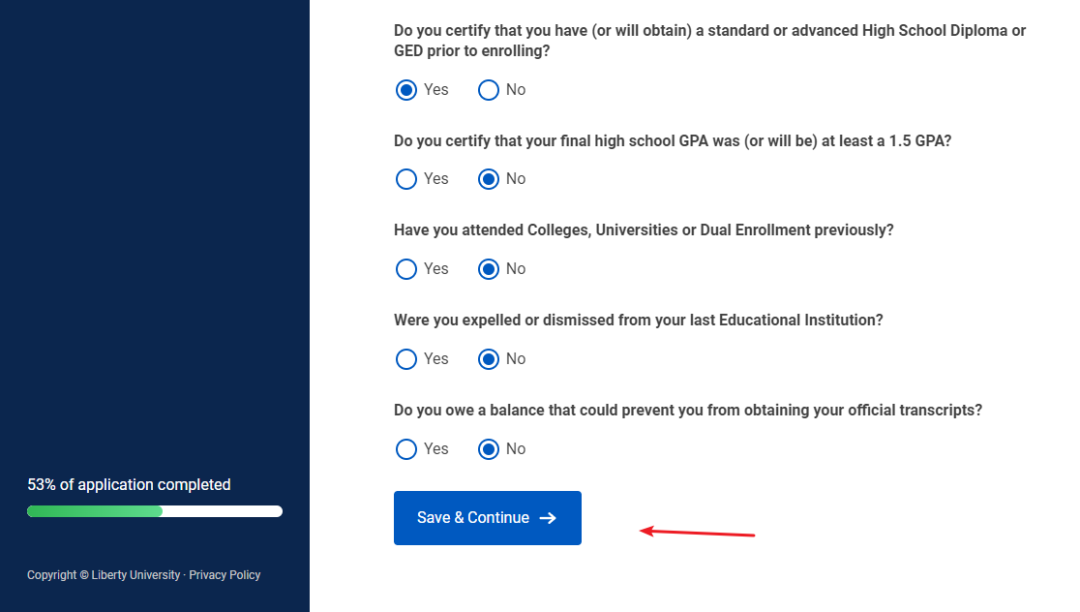Click the official transcripts balance question text
Image resolution: width=1080 pixels, height=612 pixels.
(x=688, y=410)
